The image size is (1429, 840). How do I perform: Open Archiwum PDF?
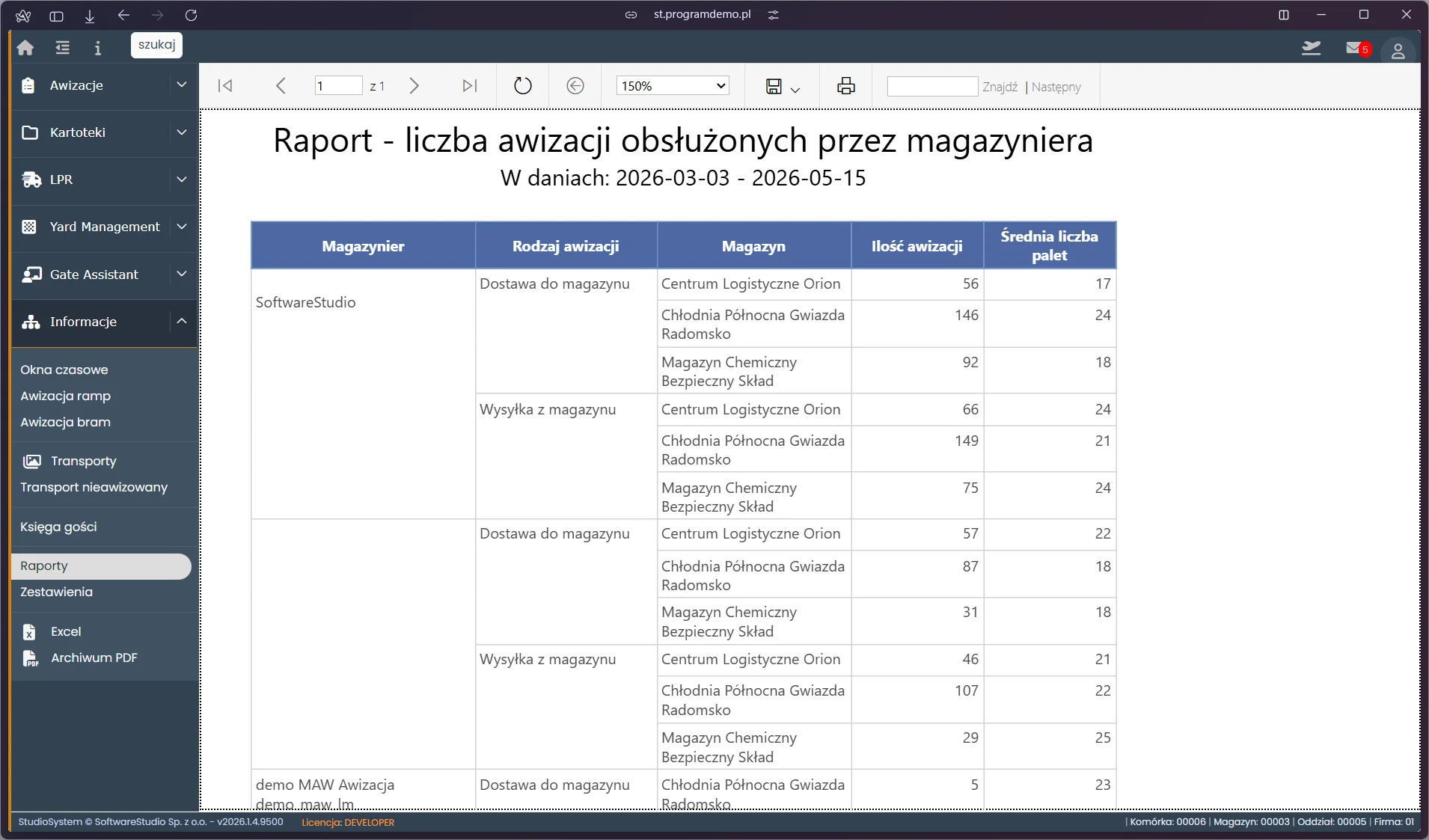[x=94, y=657]
